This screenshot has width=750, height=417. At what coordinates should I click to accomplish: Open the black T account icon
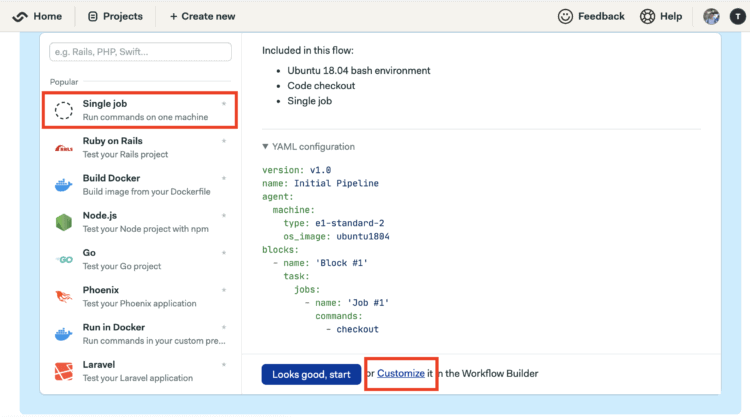738,16
